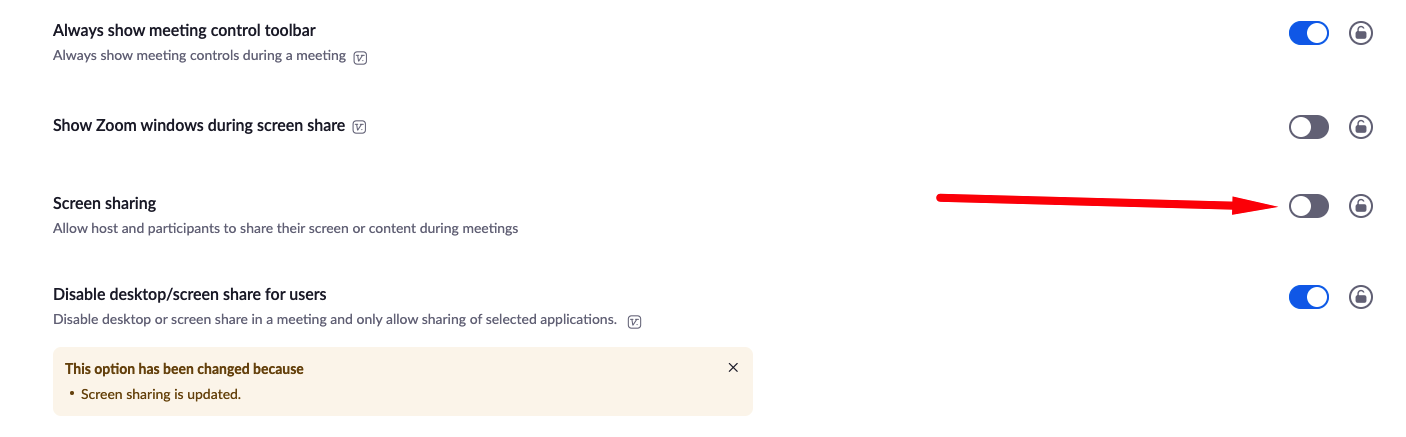Click the Show Zoom windows during screen share title
The height and width of the screenshot is (437, 1406).
click(x=198, y=126)
